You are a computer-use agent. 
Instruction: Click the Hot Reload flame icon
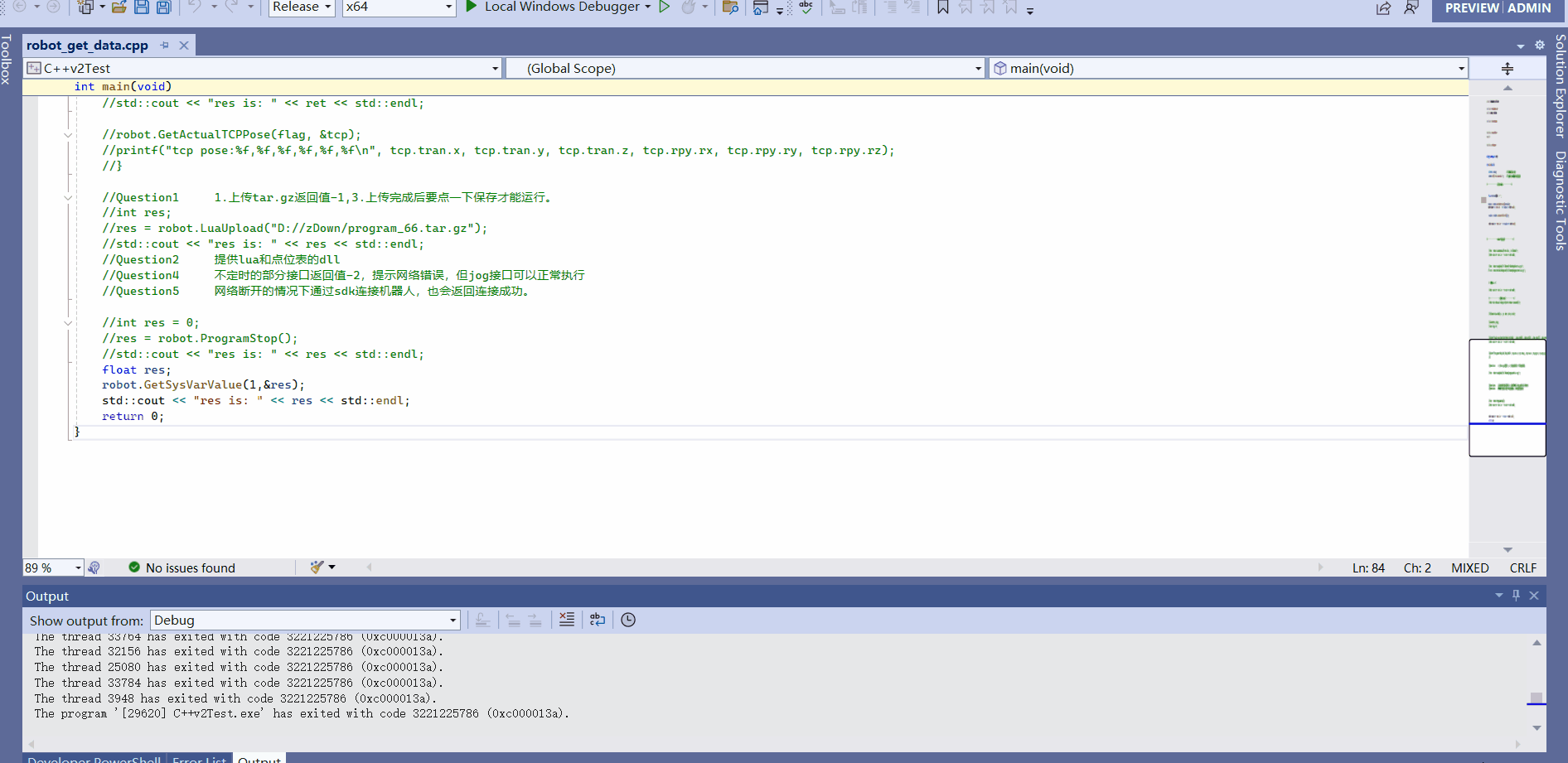pyautogui.click(x=688, y=7)
